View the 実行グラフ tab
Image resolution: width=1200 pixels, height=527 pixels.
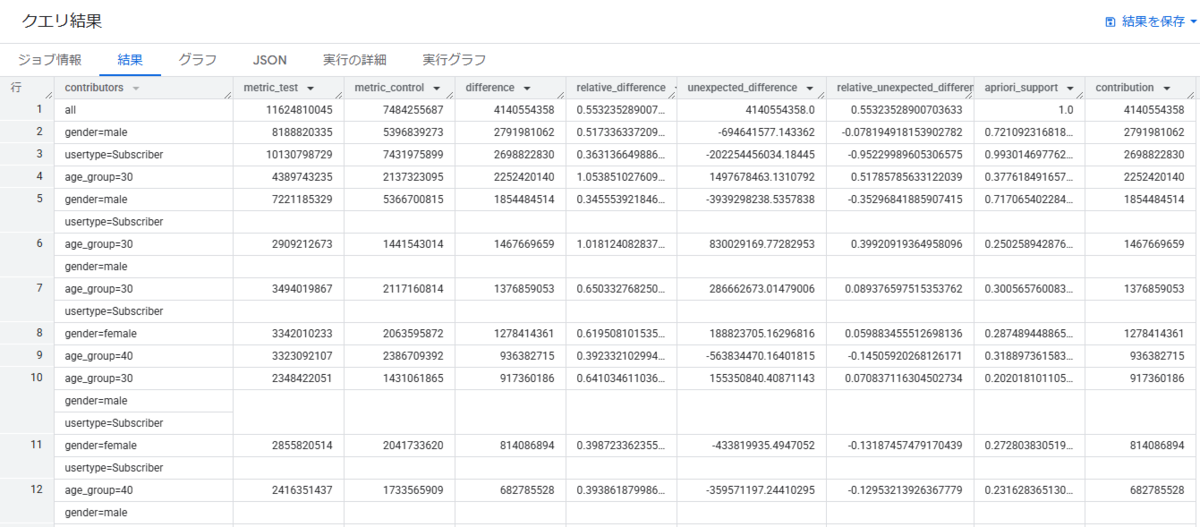pyautogui.click(x=454, y=60)
